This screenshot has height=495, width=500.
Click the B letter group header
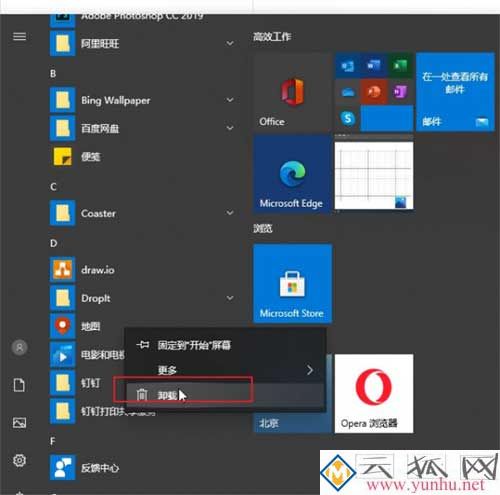53,73
